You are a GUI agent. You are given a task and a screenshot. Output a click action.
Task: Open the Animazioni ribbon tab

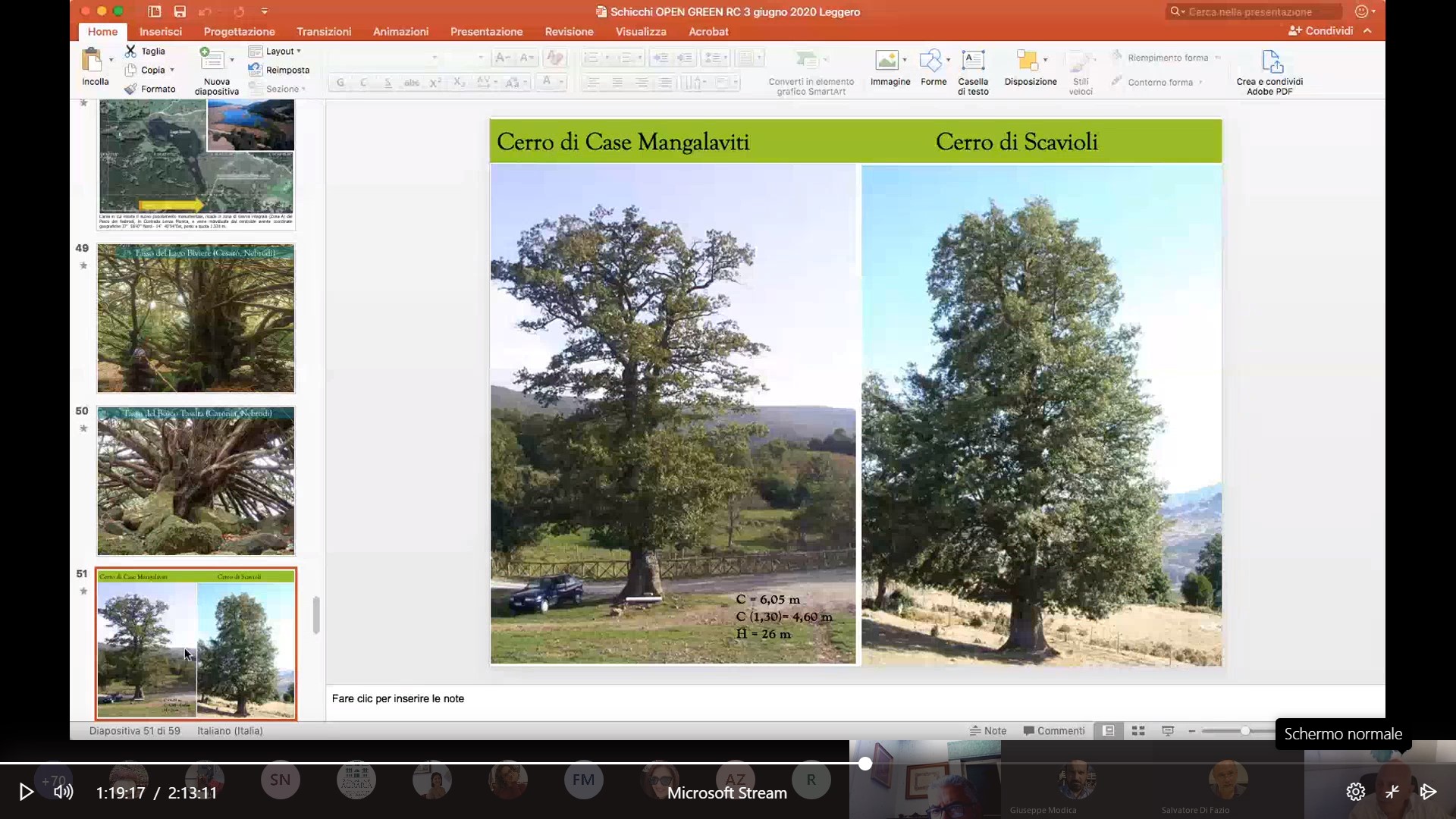(400, 31)
